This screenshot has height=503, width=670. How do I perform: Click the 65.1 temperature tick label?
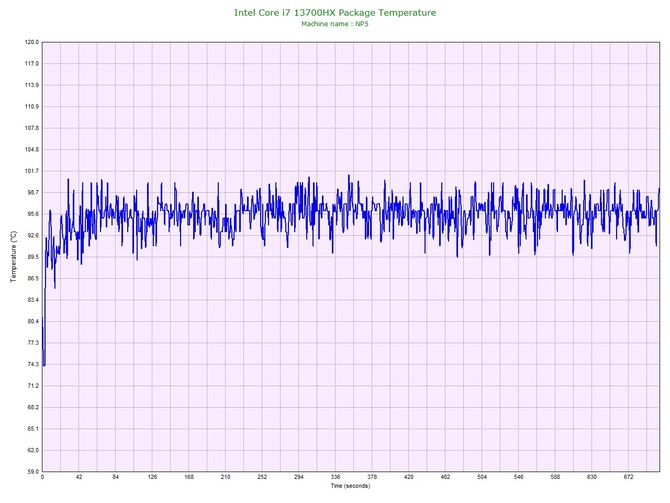pyautogui.click(x=33, y=429)
